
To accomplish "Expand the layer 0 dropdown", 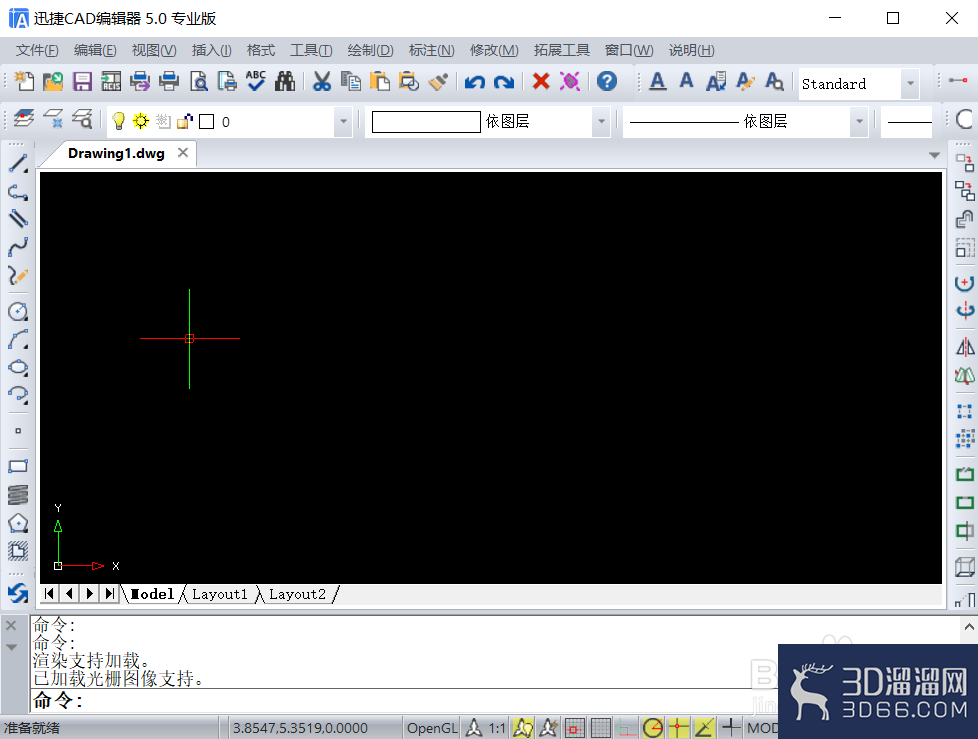I will coord(343,121).
